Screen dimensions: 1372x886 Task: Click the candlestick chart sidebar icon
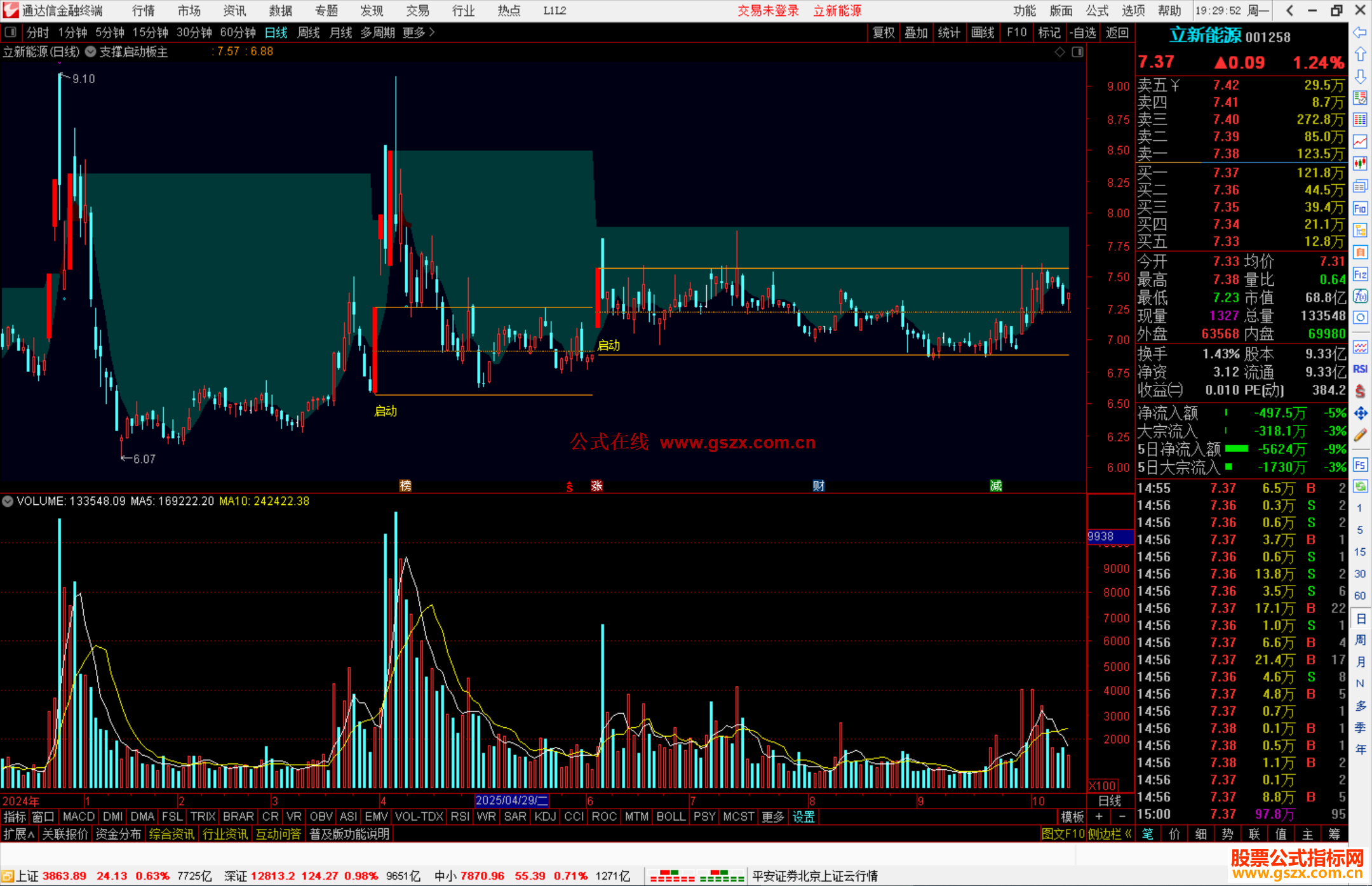1360,163
